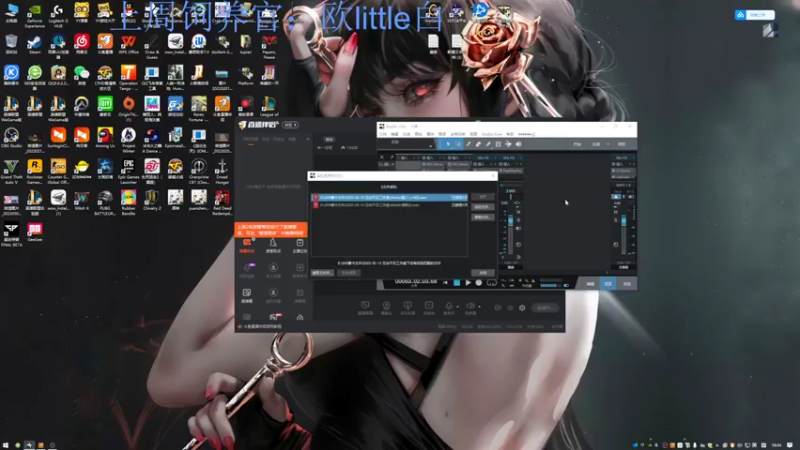Open the PUBG BATTLEGROUNDS desktop icon

pos(105,203)
